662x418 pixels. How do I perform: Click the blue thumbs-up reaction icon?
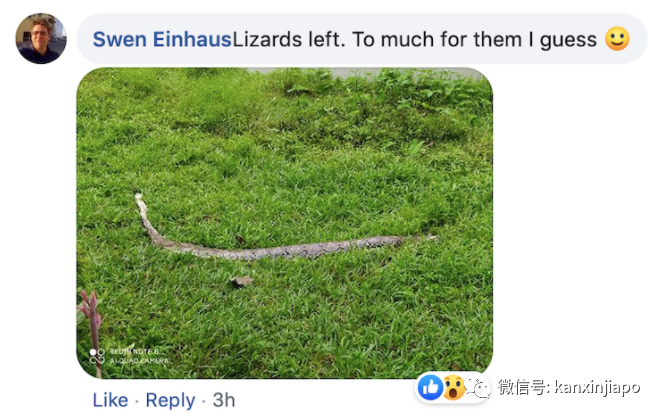tap(430, 387)
